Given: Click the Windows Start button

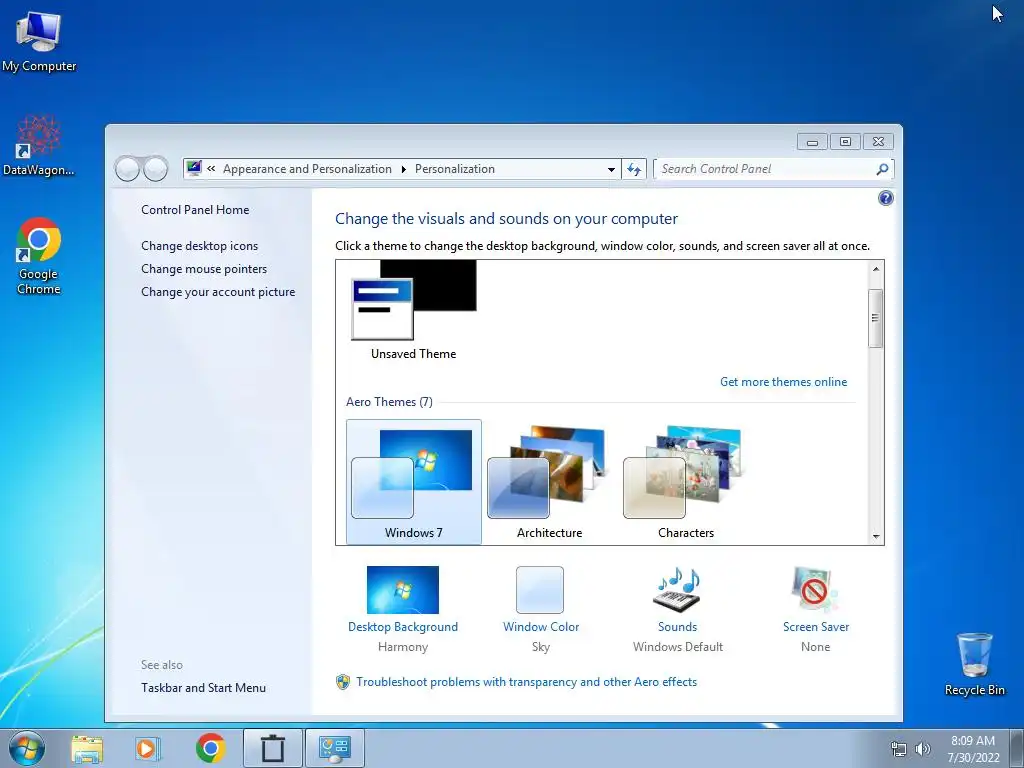Looking at the screenshot, I should click(27, 748).
